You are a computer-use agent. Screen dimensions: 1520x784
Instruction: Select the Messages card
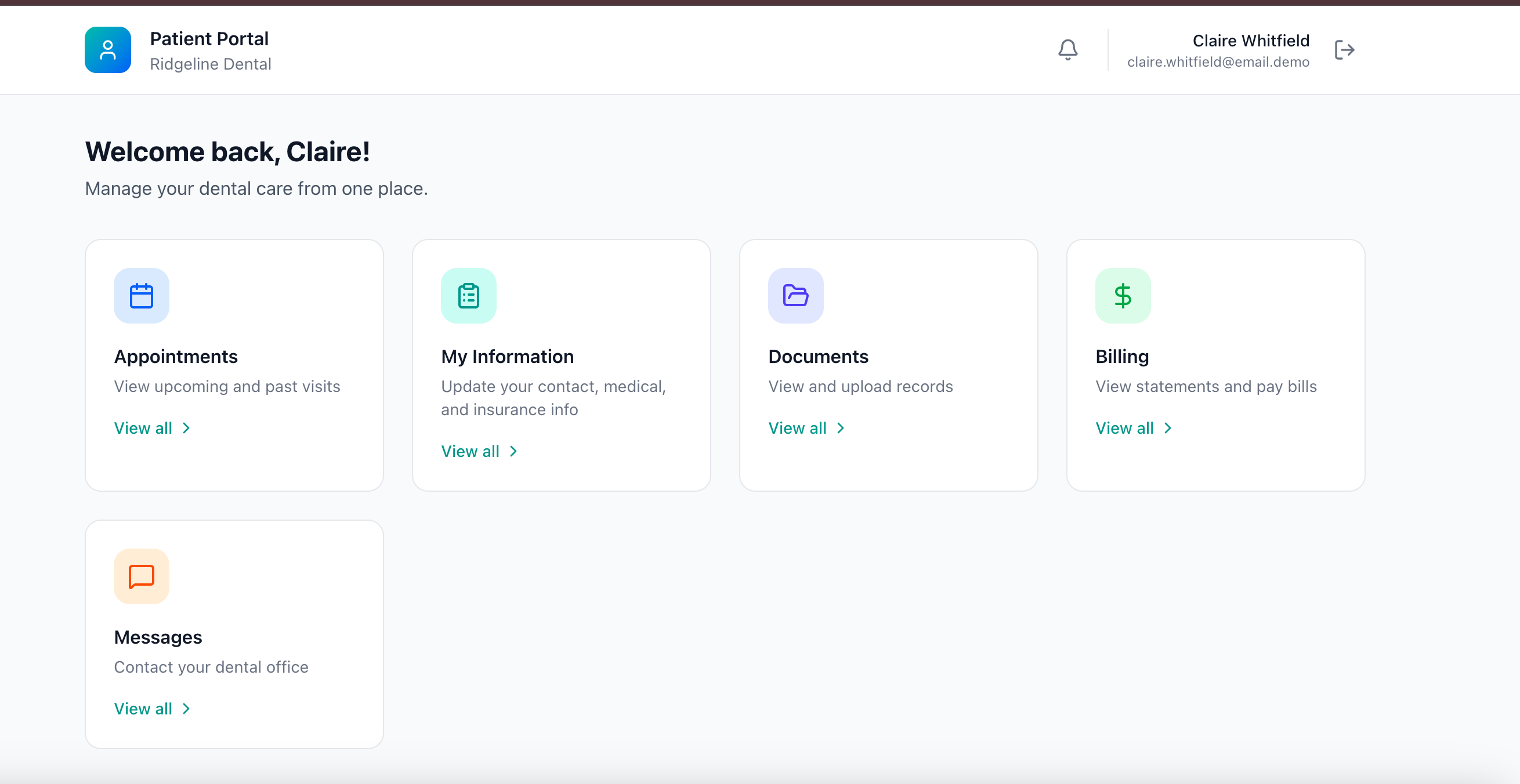point(234,634)
